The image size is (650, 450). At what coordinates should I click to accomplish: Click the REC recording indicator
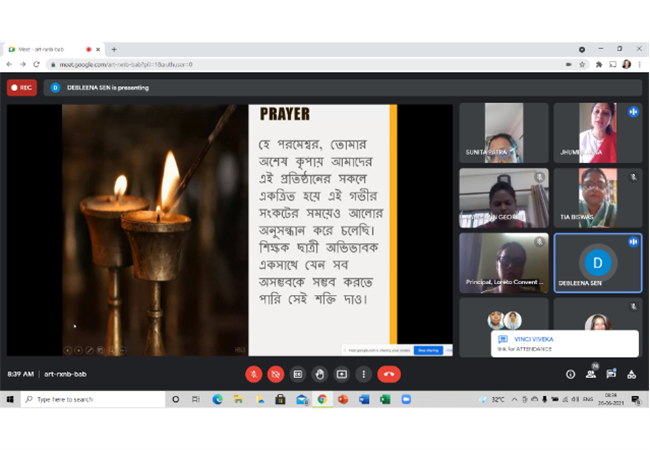22,88
